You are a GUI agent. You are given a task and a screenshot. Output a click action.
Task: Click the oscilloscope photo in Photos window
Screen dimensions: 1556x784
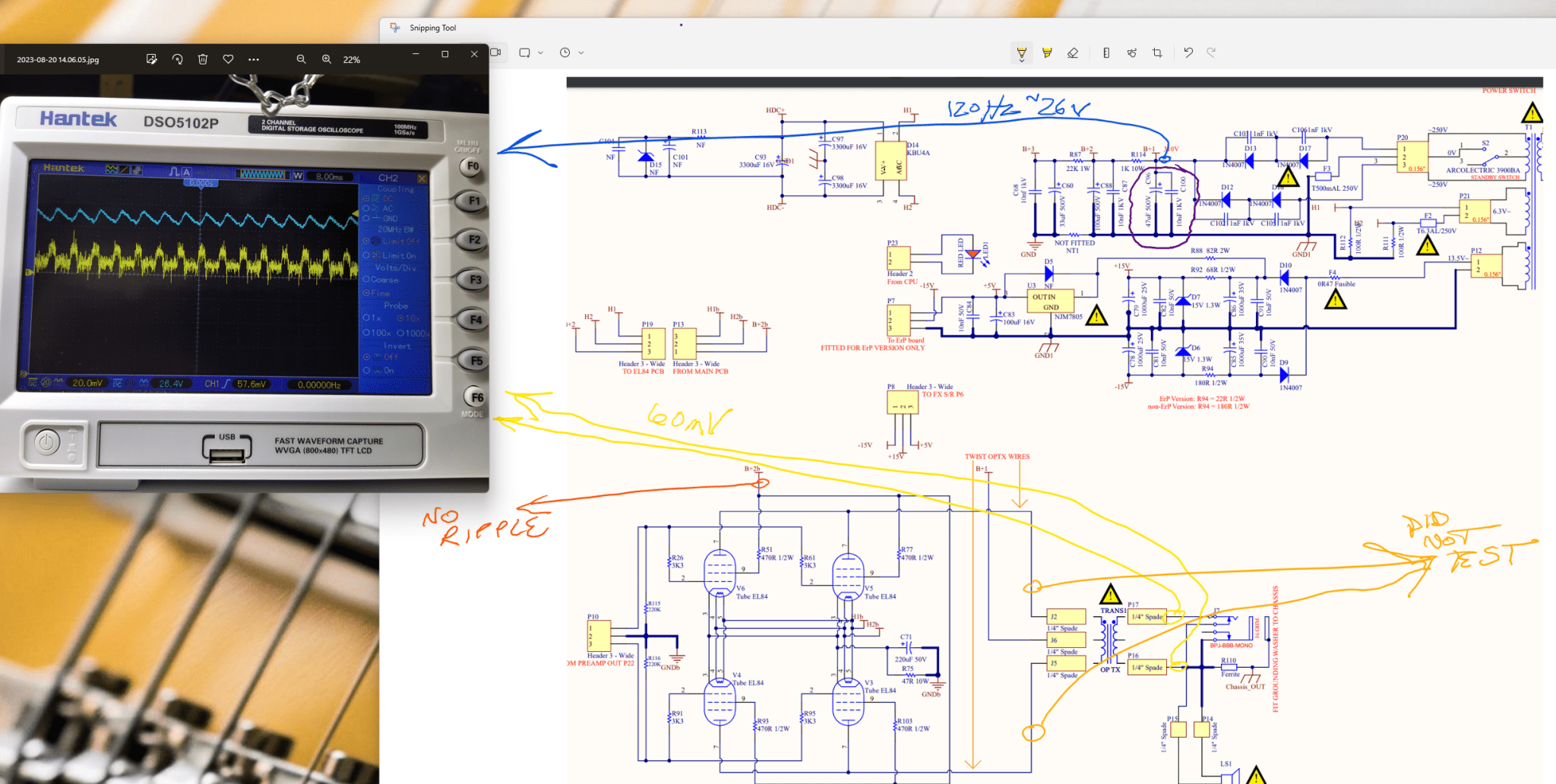tap(245, 283)
